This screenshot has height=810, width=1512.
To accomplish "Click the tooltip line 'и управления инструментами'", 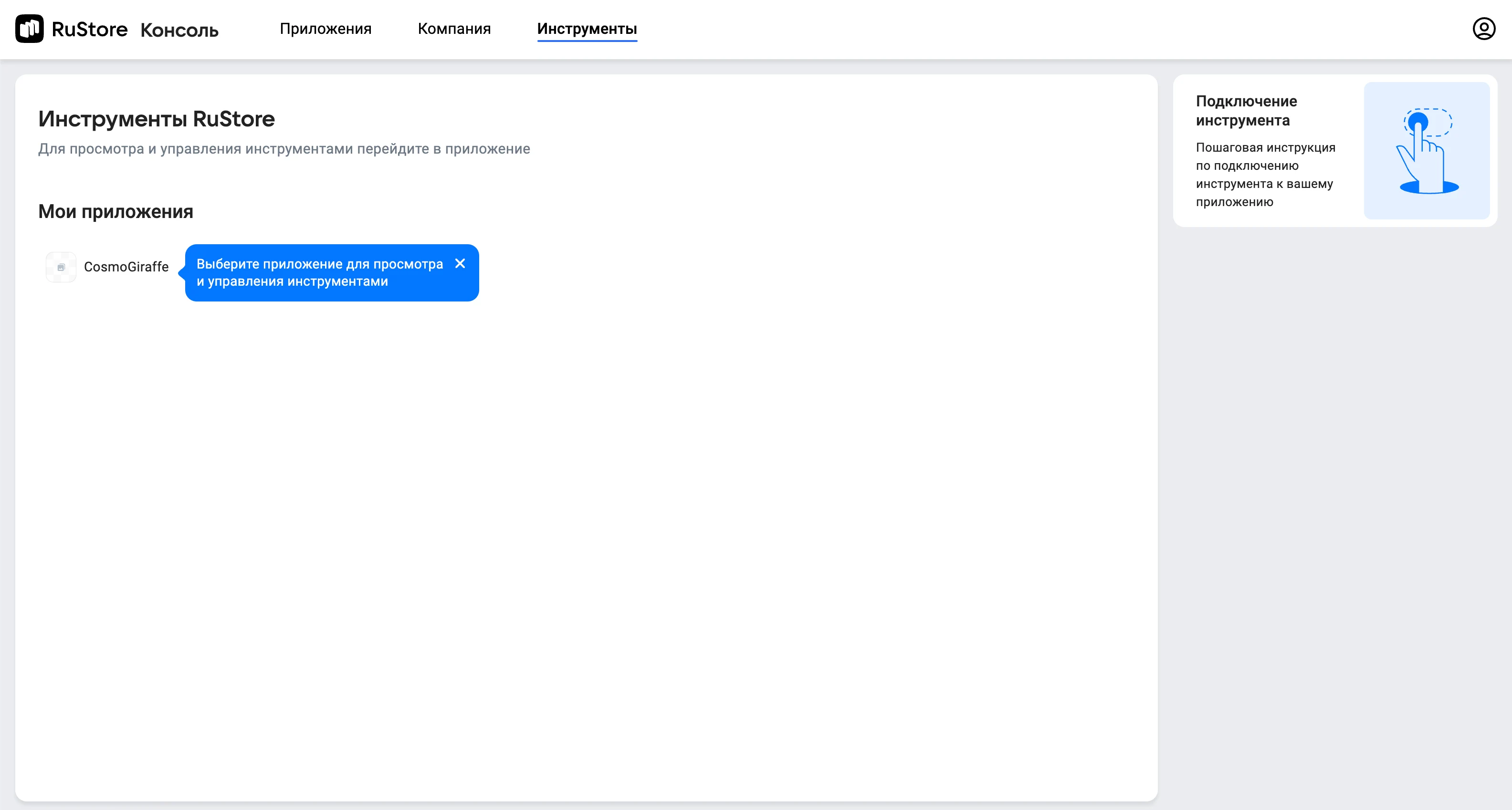I will coord(292,281).
